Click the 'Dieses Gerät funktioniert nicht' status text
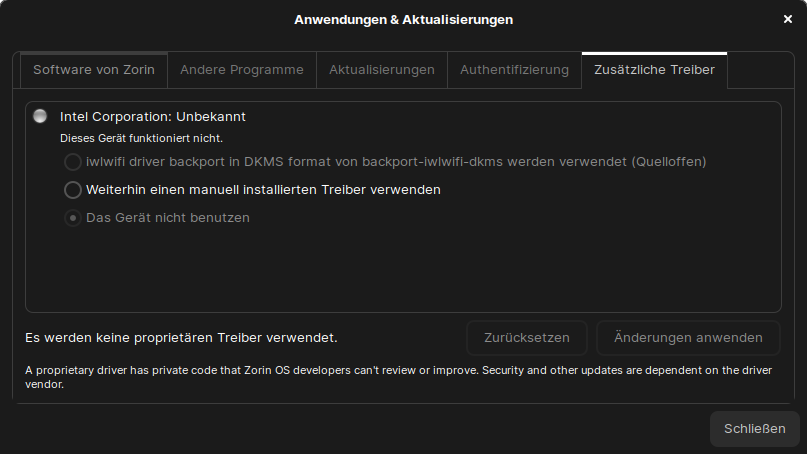The height and width of the screenshot is (454, 807). [141, 138]
